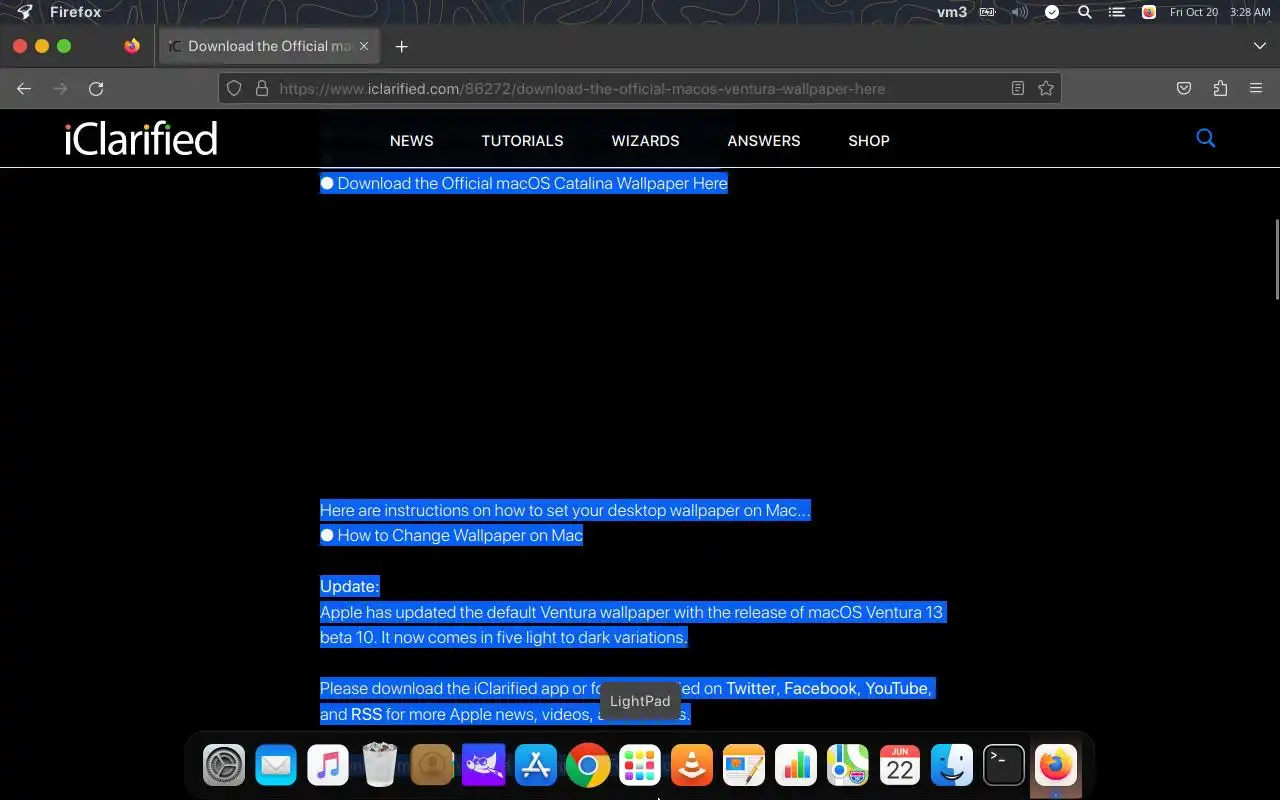This screenshot has width=1280, height=800.
Task: Click the launcher icon in top-left corner
Action: click(25, 12)
